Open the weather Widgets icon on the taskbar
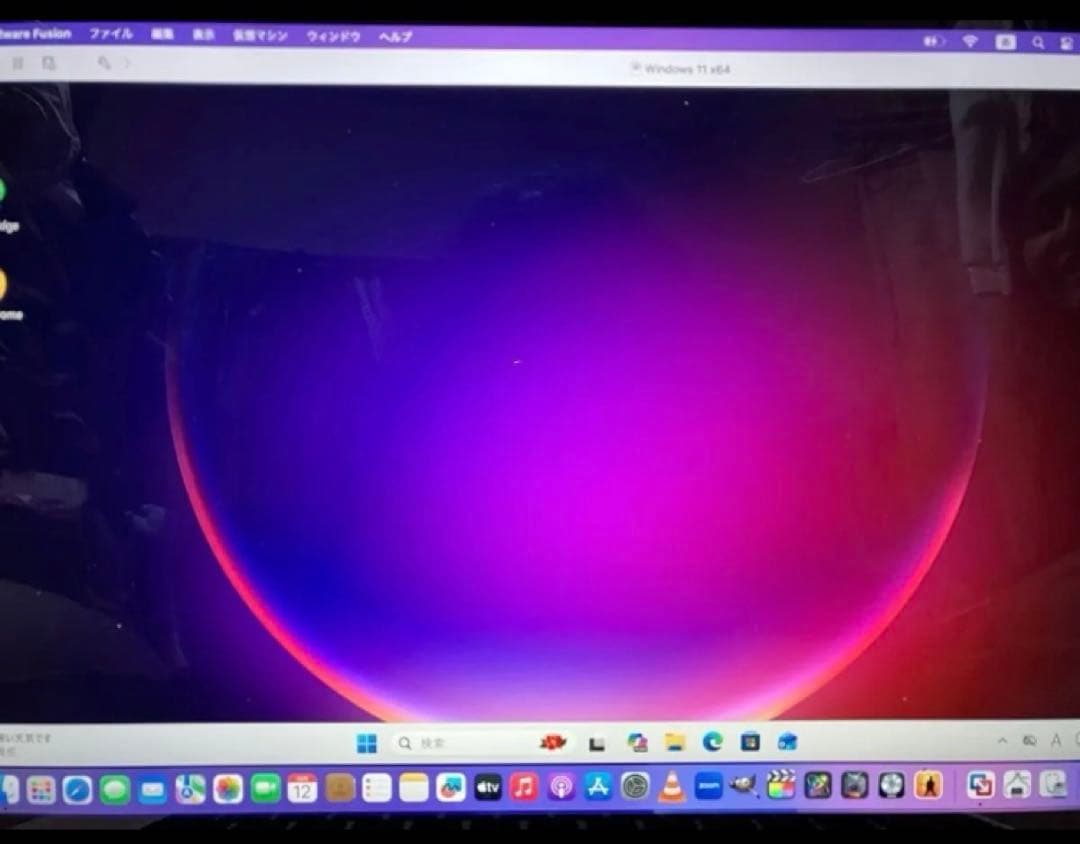Screen dimensions: 1080x844 (x=553, y=743)
